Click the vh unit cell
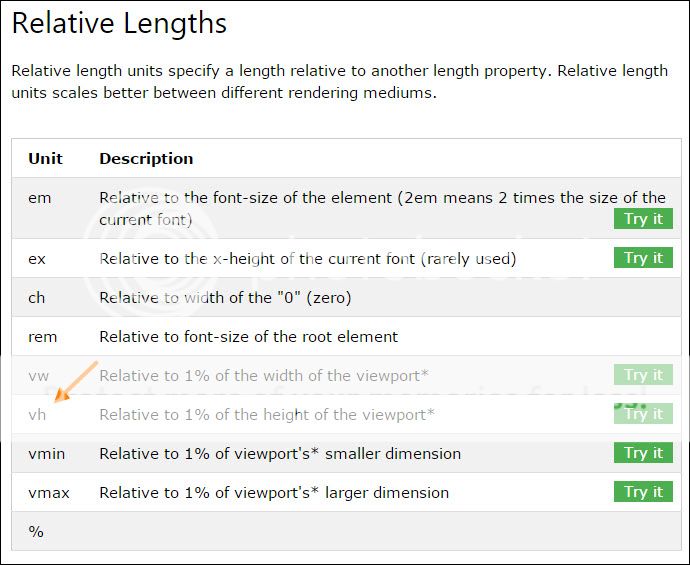The height and width of the screenshot is (565, 690). point(37,414)
